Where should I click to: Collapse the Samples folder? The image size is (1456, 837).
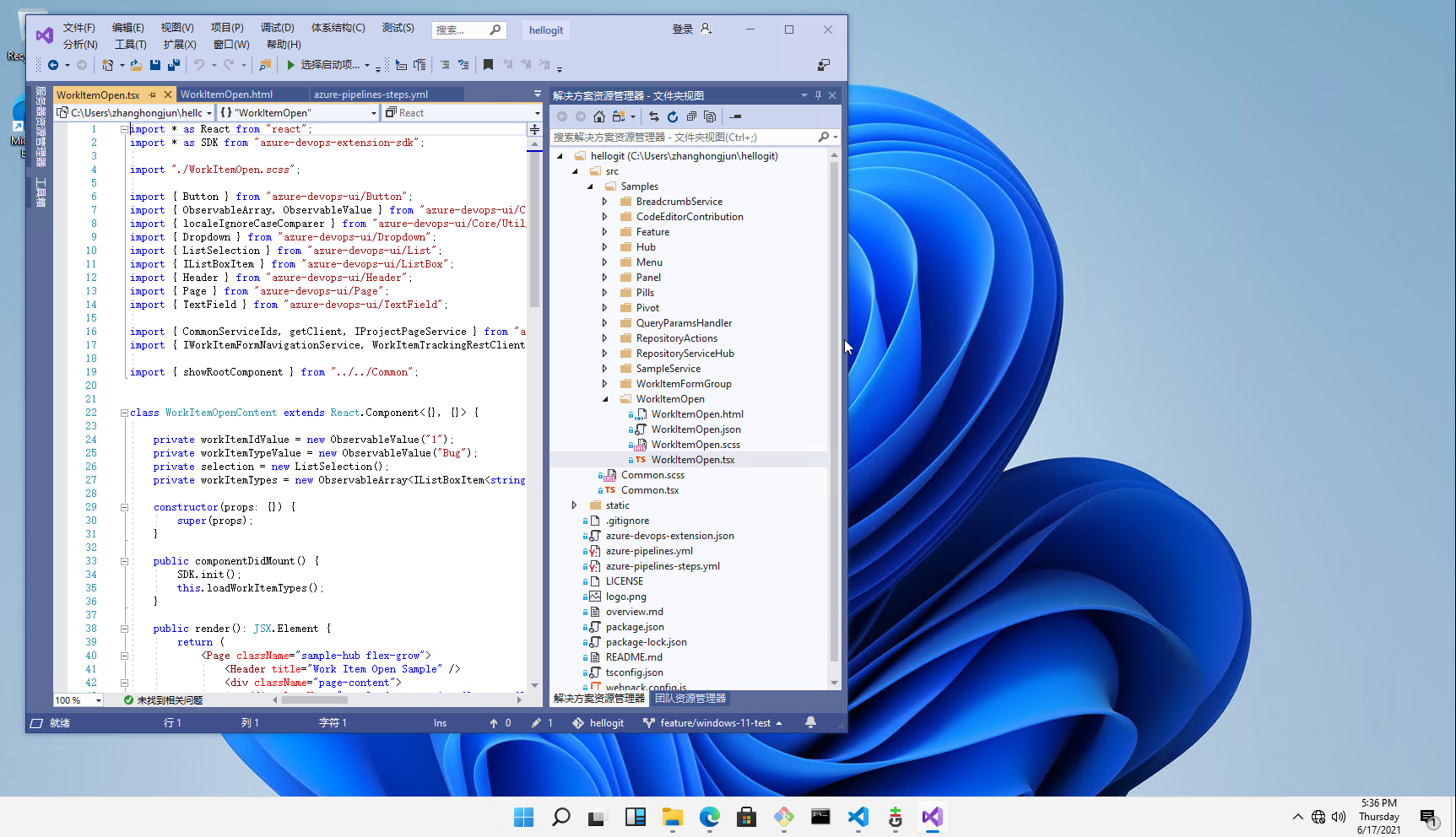tap(590, 186)
